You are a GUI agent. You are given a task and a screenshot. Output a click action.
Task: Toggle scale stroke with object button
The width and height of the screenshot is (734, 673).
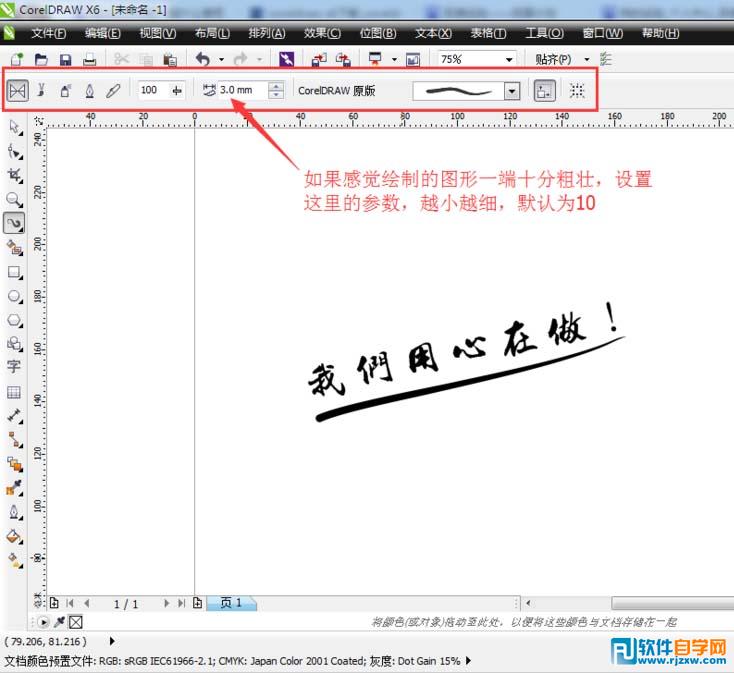pos(544,91)
